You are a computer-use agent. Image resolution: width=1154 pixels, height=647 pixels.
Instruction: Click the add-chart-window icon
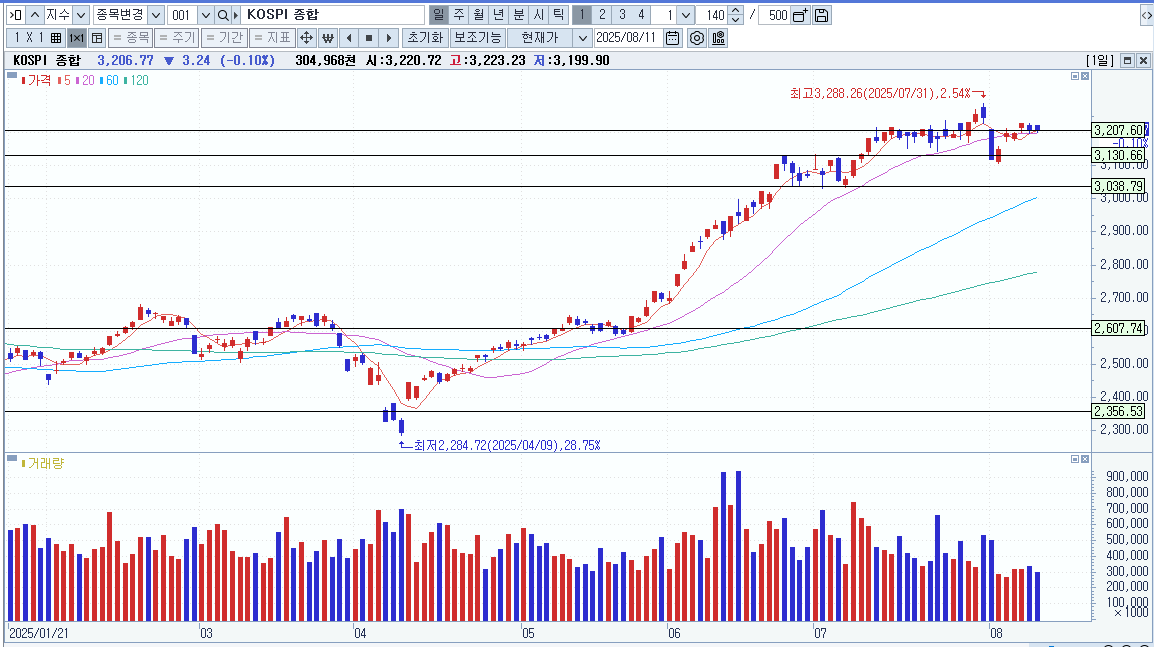click(x=801, y=15)
